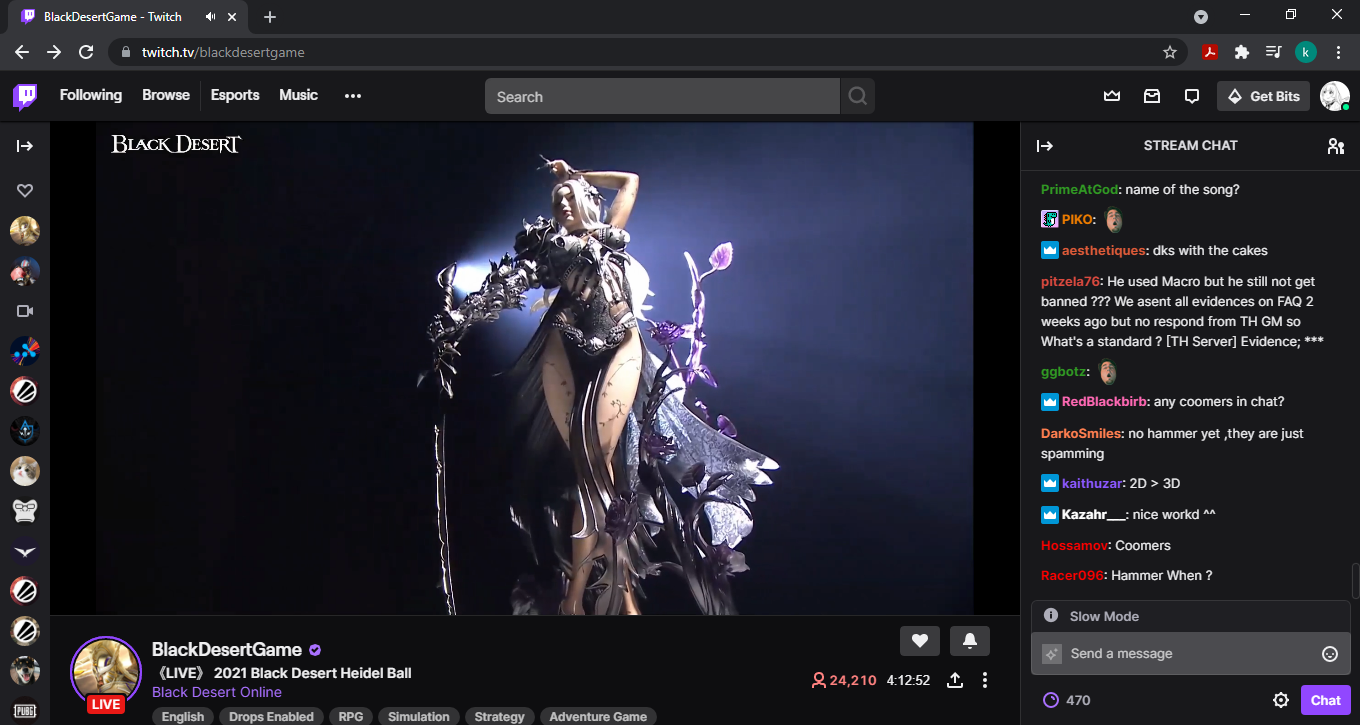
Task: Click the channel points balance 470
Action: pyautogui.click(x=1066, y=700)
